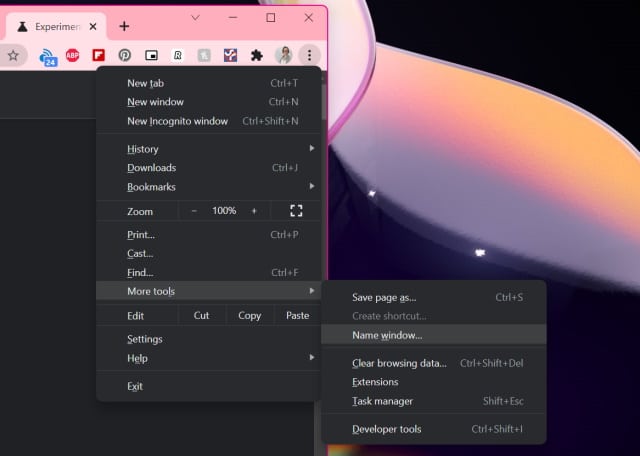
Task: Open the Extensions puzzle piece menu
Action: (x=256, y=56)
